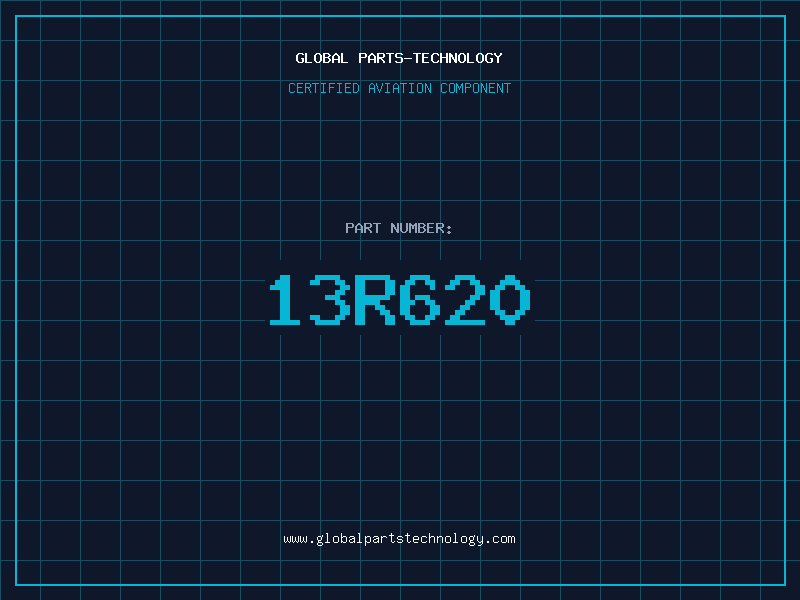Select the part number 13R620

(400, 300)
